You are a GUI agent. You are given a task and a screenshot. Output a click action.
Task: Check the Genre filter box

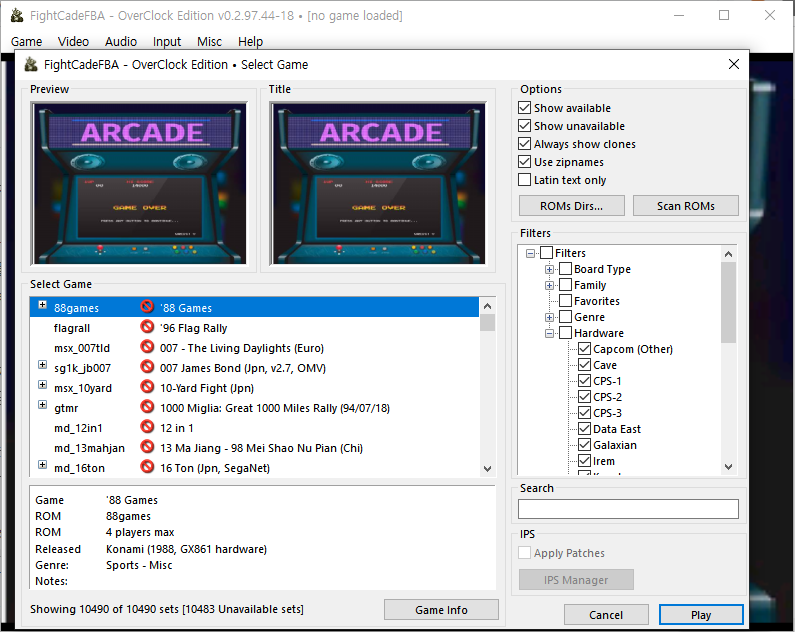point(565,317)
